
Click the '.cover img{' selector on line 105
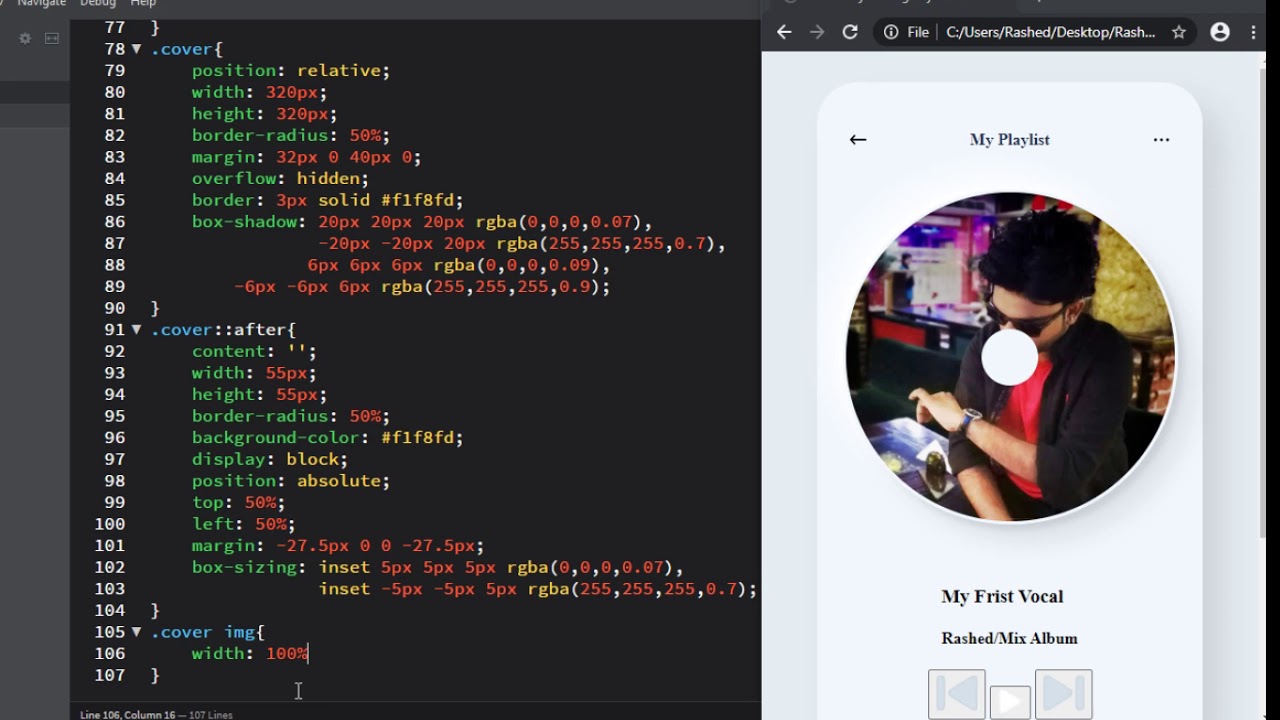point(207,631)
